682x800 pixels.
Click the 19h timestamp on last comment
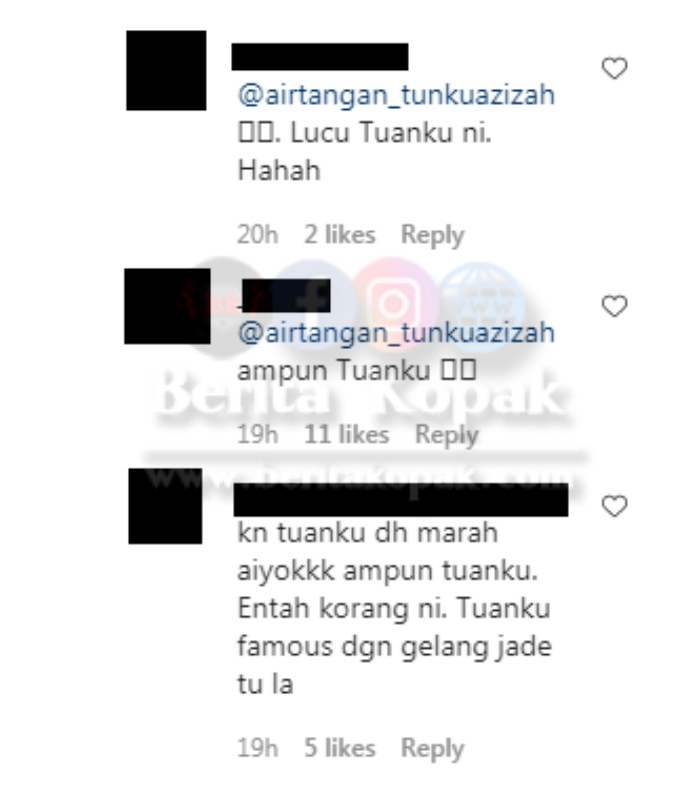pos(258,748)
